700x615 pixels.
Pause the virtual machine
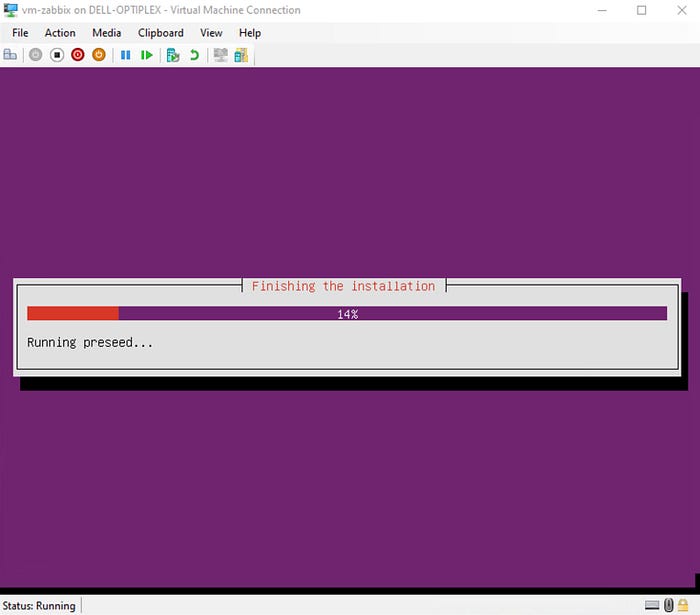tap(125, 55)
